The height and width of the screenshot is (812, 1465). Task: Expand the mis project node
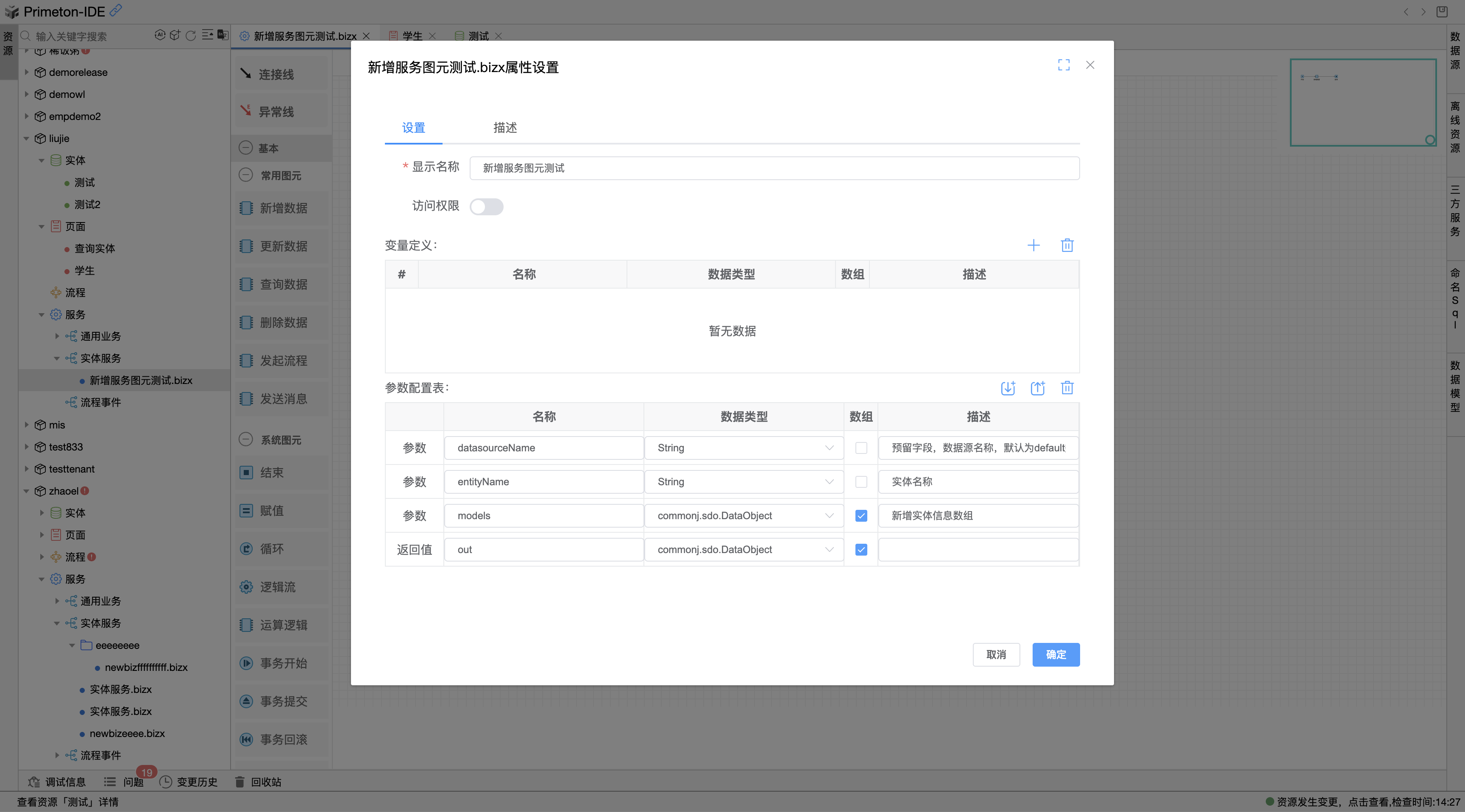pyautogui.click(x=26, y=425)
